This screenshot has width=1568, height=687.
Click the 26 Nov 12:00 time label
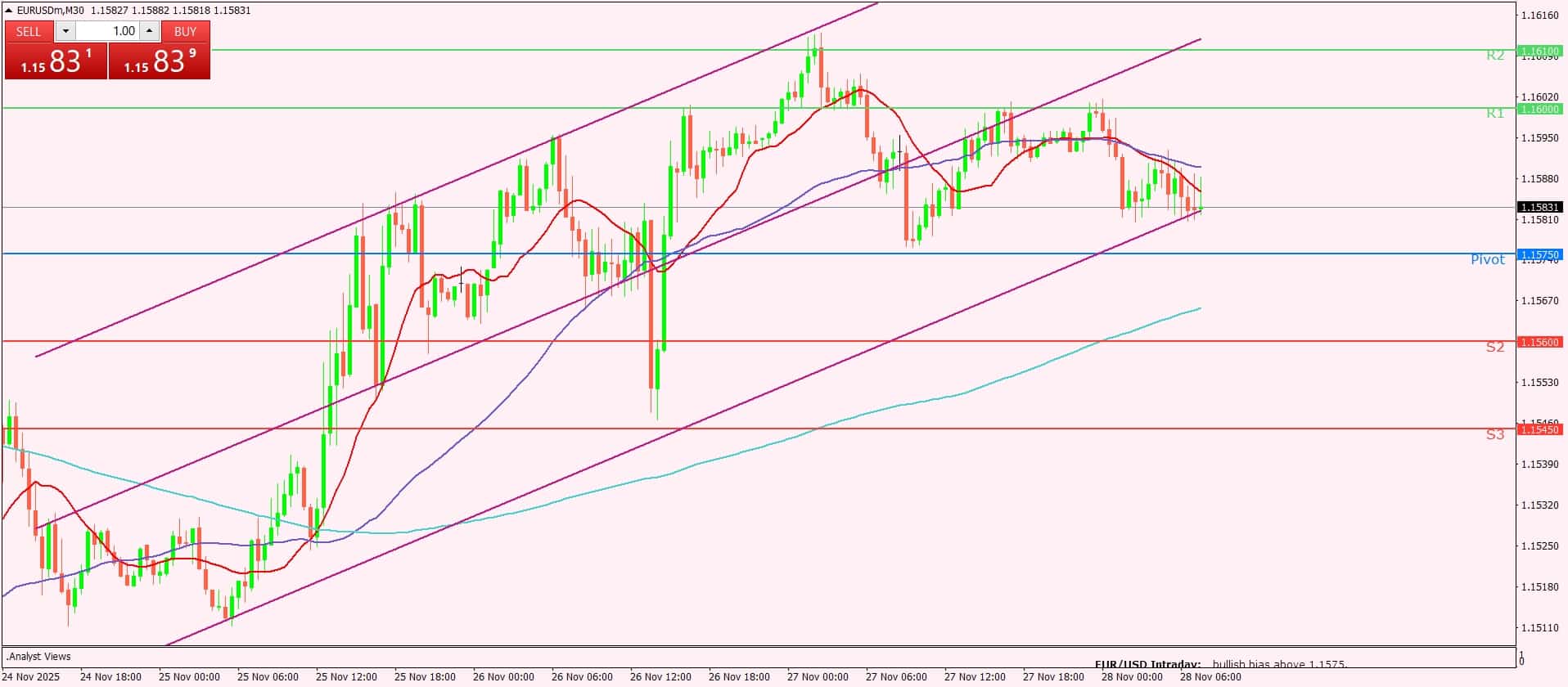tap(660, 677)
